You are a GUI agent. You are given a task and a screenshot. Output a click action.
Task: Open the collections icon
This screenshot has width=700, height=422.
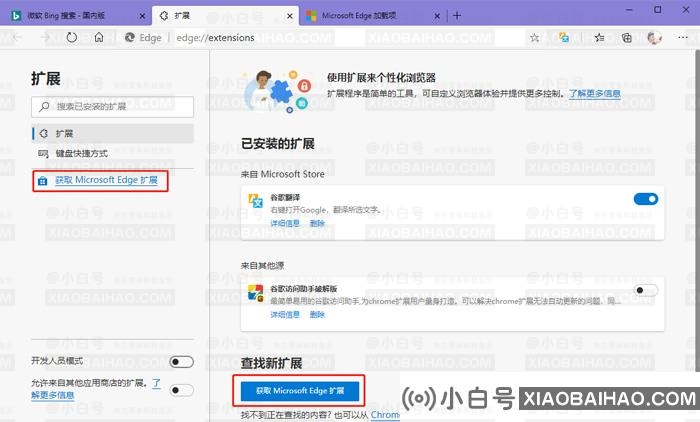click(627, 38)
